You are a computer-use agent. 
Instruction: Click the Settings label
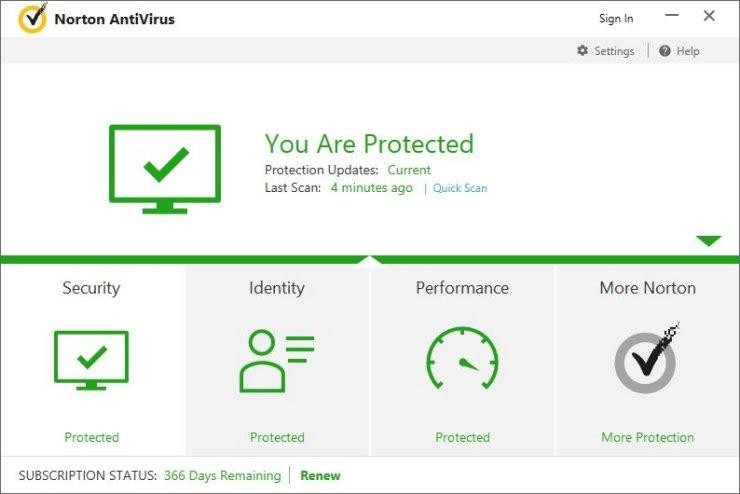(x=614, y=51)
